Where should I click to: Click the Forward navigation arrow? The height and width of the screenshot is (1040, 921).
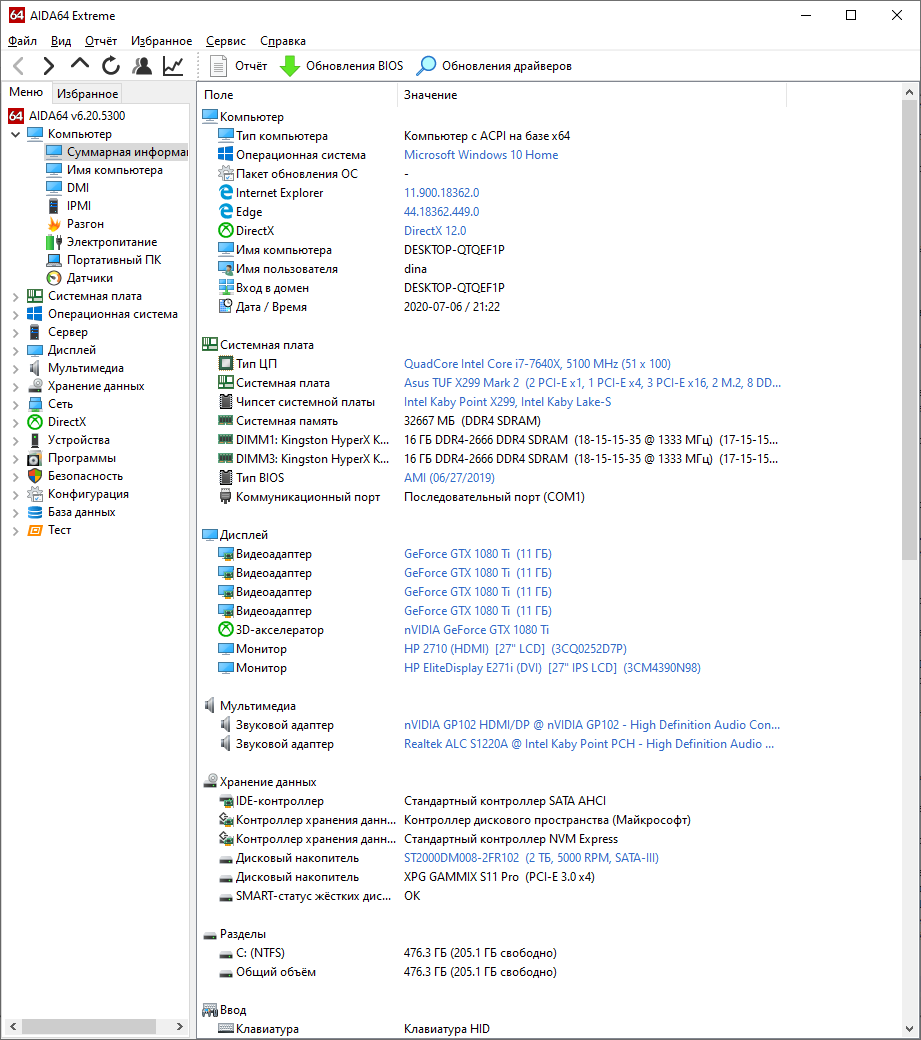point(48,66)
